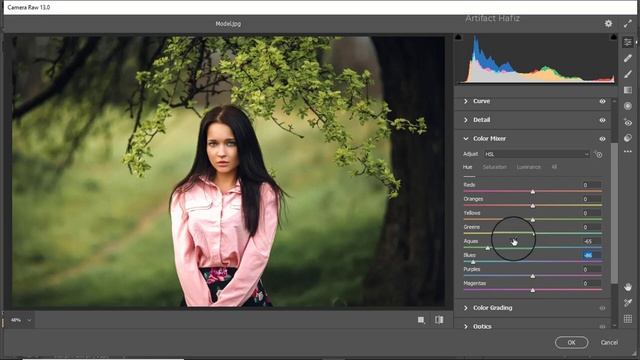This screenshot has width=640, height=360.
Task: Click the Aquas hue slider handle
Action: point(487,248)
